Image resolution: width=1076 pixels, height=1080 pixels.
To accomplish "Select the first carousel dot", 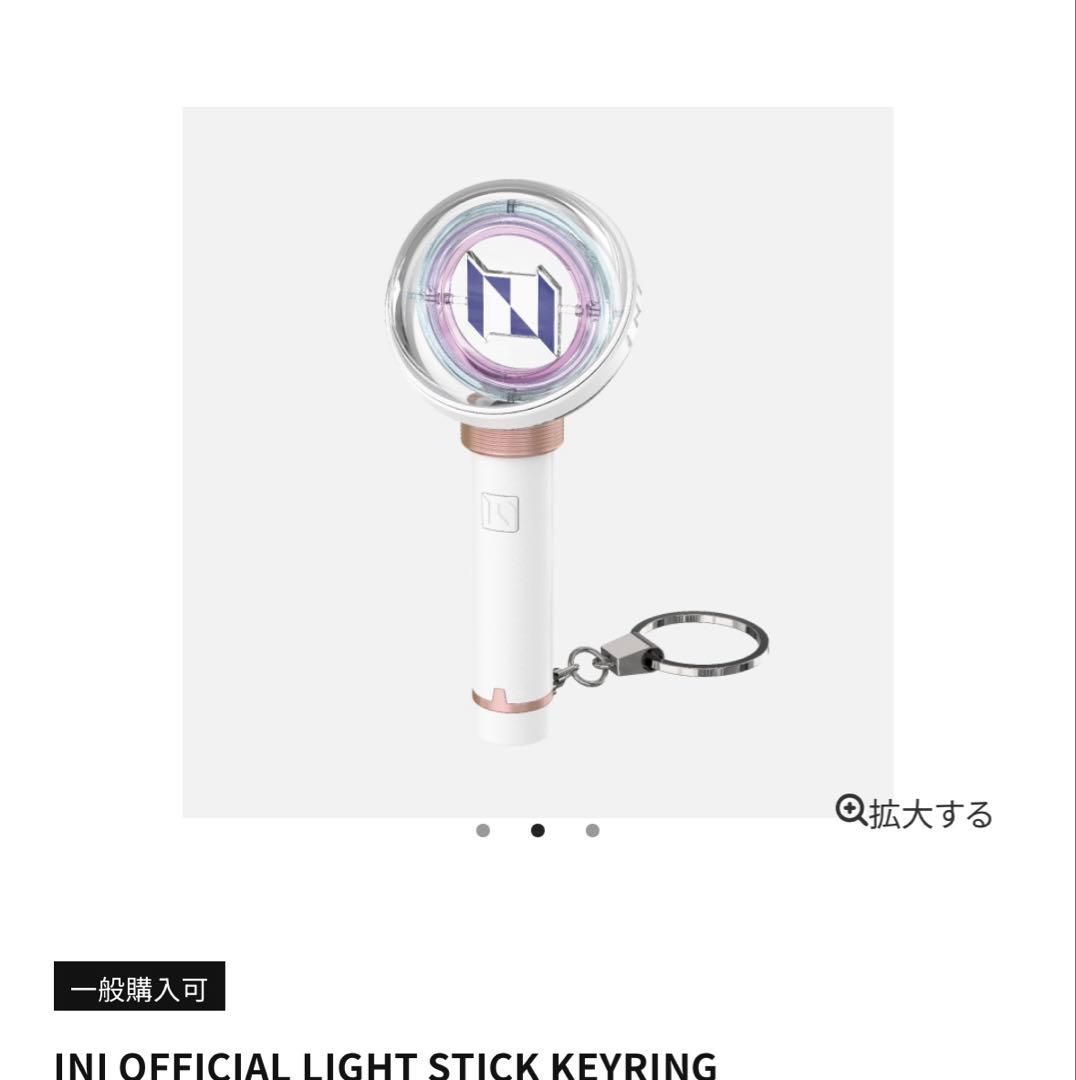I will click(x=483, y=831).
